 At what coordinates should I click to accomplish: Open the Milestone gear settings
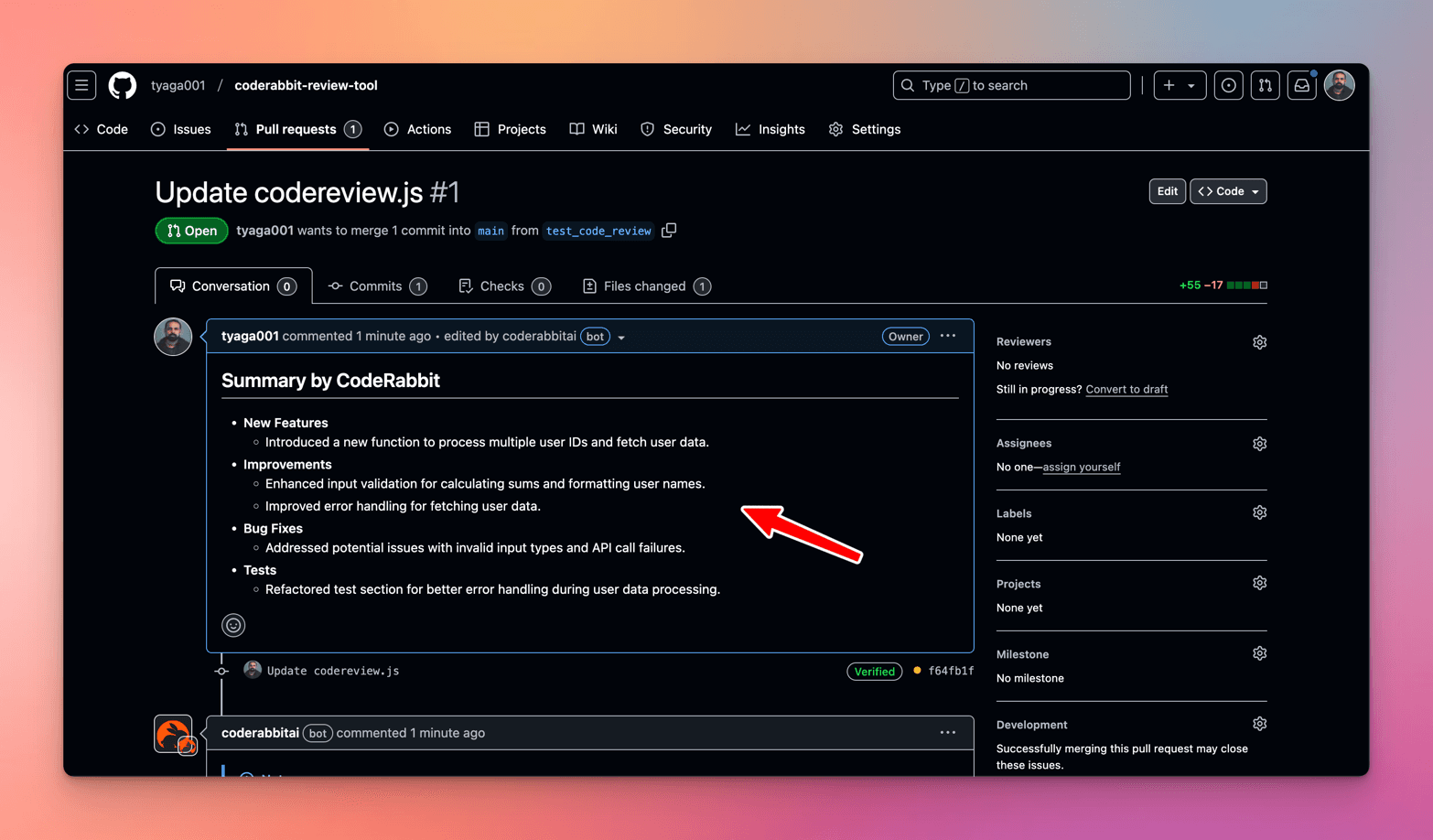(1260, 653)
